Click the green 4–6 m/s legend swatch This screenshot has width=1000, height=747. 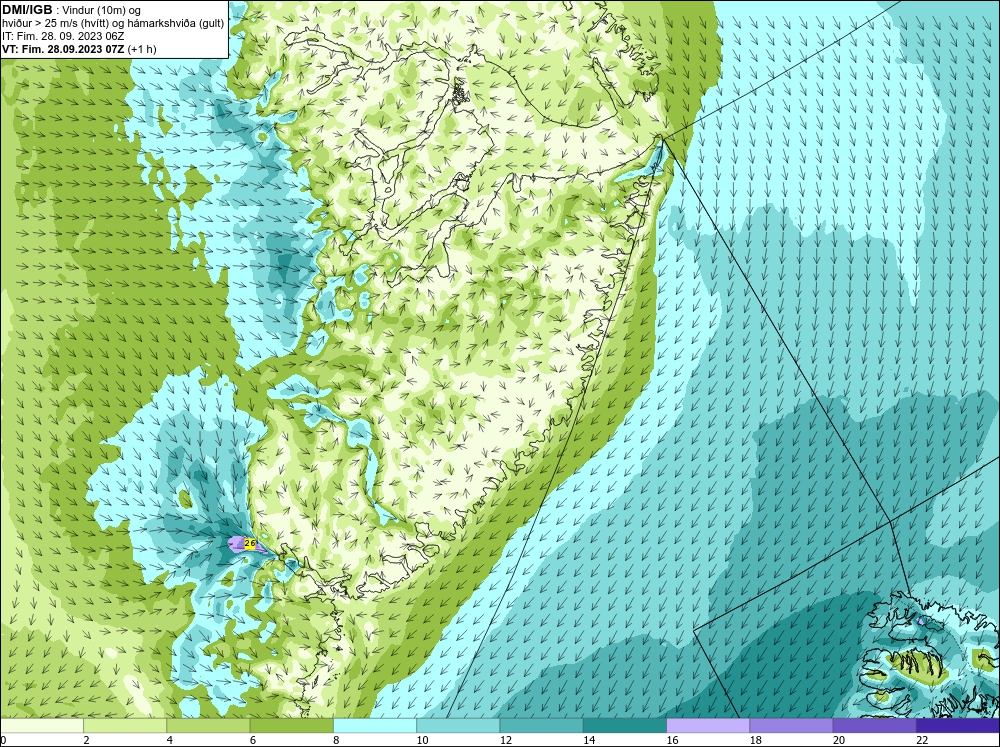pos(208,726)
